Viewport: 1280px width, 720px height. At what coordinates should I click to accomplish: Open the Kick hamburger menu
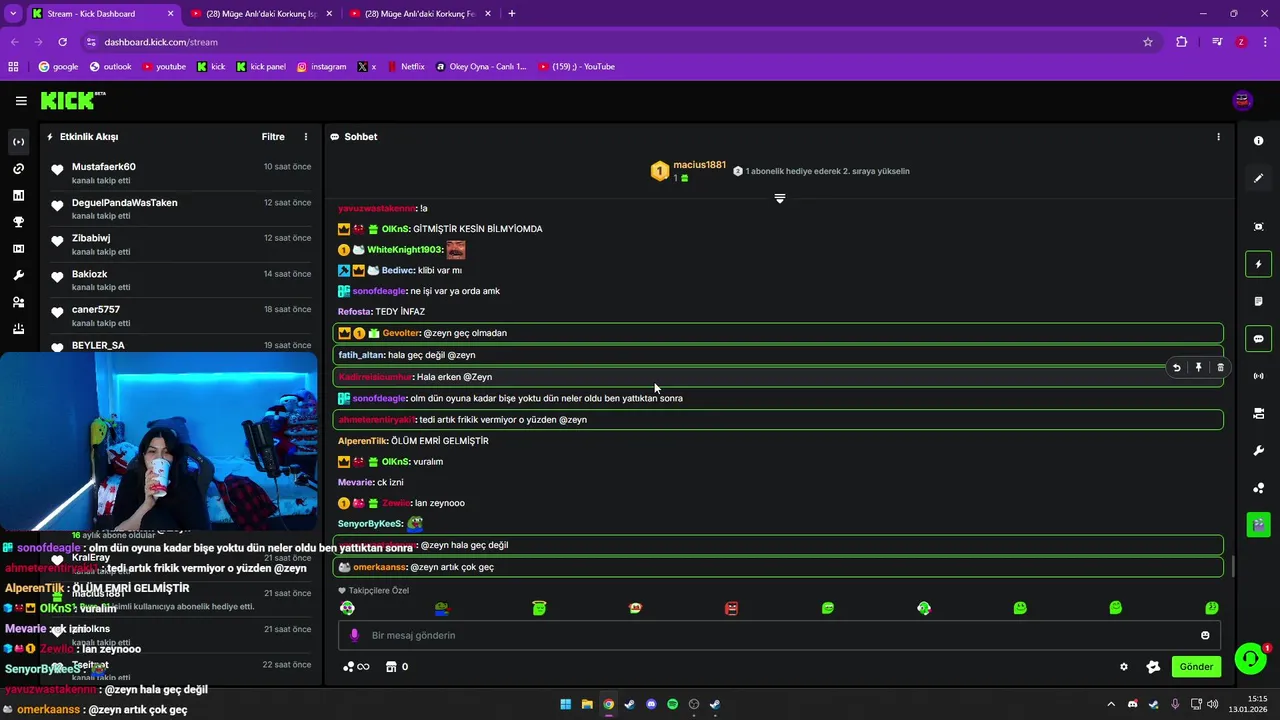coord(21,100)
